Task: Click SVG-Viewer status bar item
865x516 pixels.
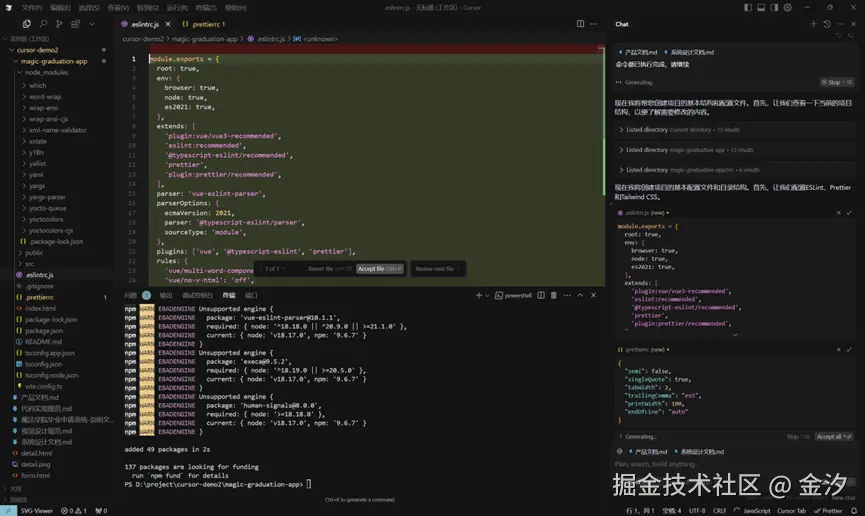Action: tap(36, 510)
